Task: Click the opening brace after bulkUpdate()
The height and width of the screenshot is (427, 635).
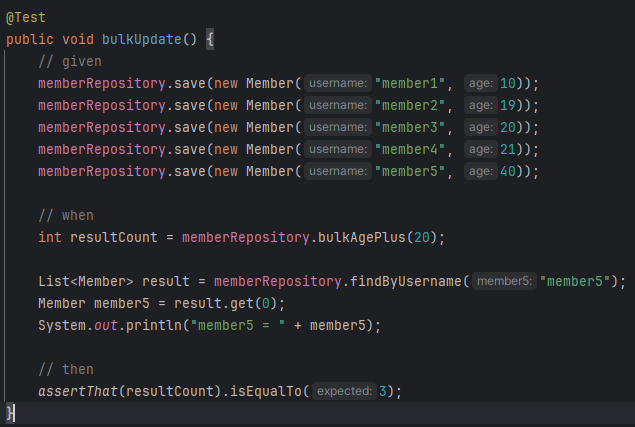Action: click(210, 39)
